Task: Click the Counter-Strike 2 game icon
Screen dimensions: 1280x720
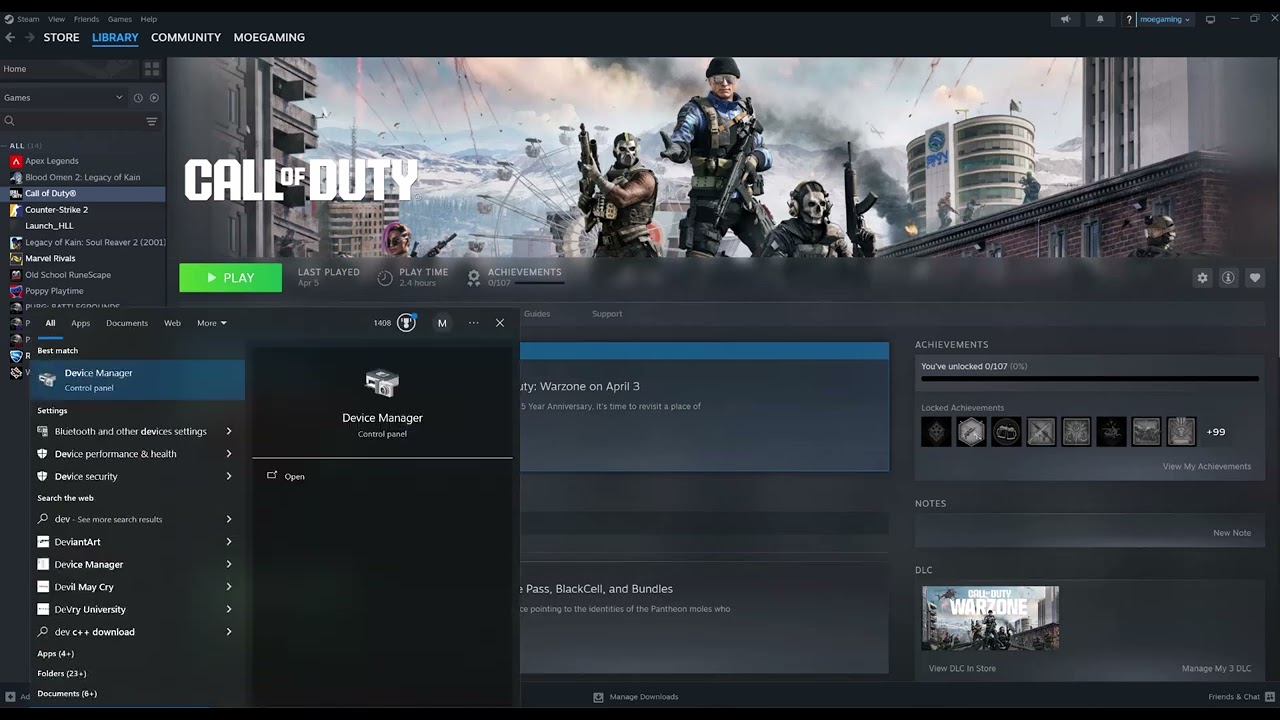Action: tap(16, 210)
